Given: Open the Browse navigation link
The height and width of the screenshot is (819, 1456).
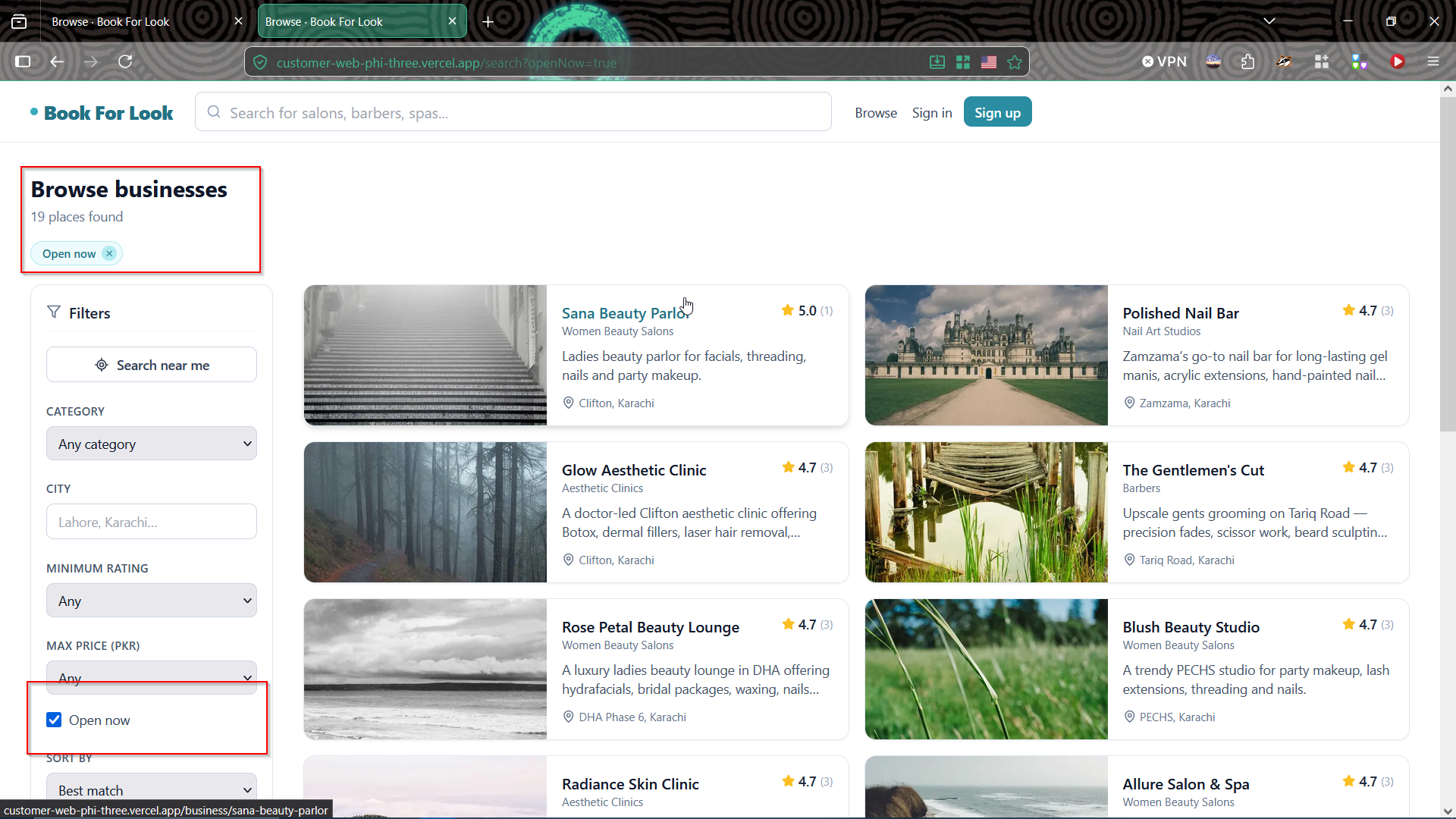Looking at the screenshot, I should point(876,112).
